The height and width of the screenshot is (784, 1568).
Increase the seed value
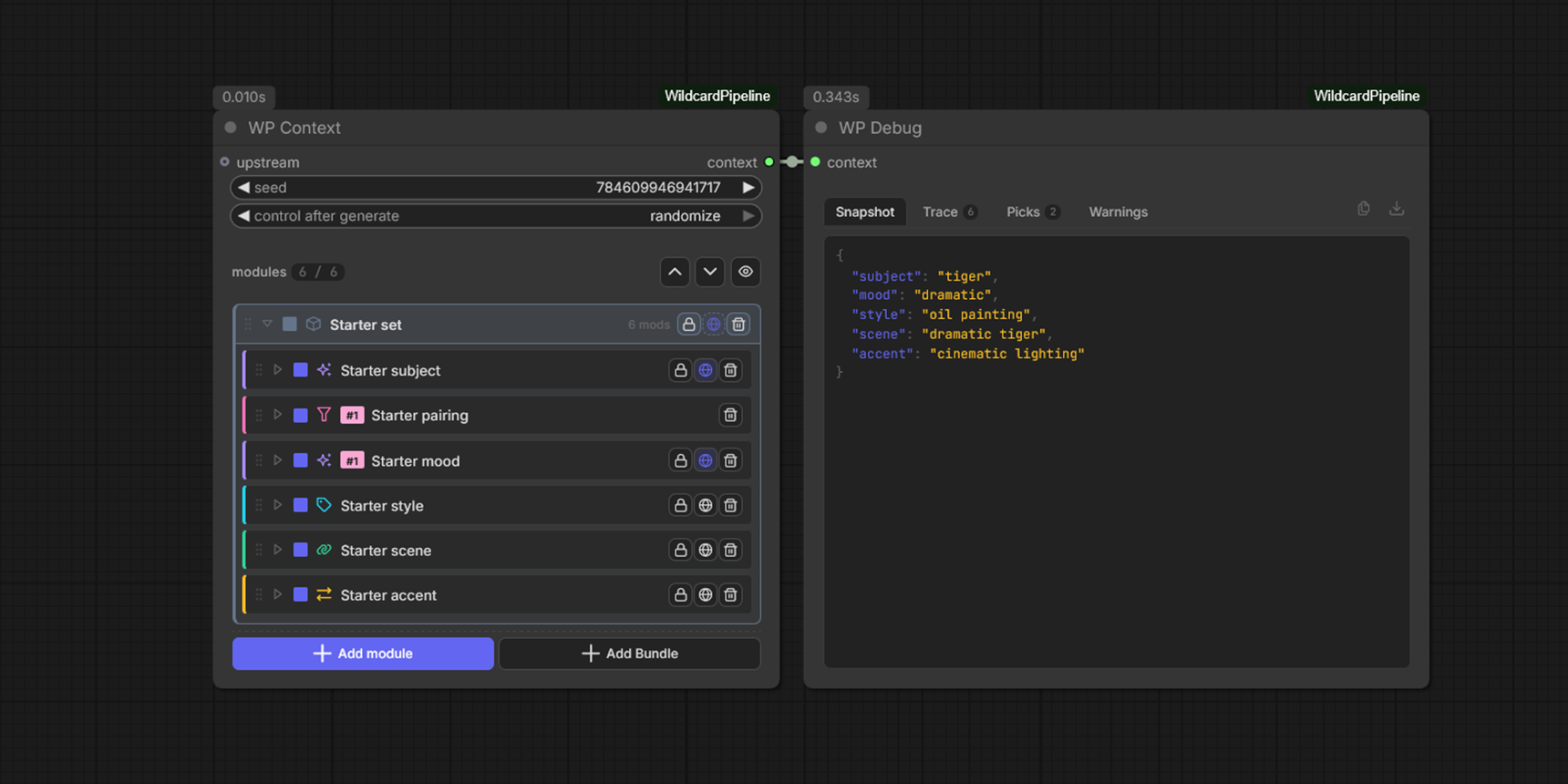point(748,188)
